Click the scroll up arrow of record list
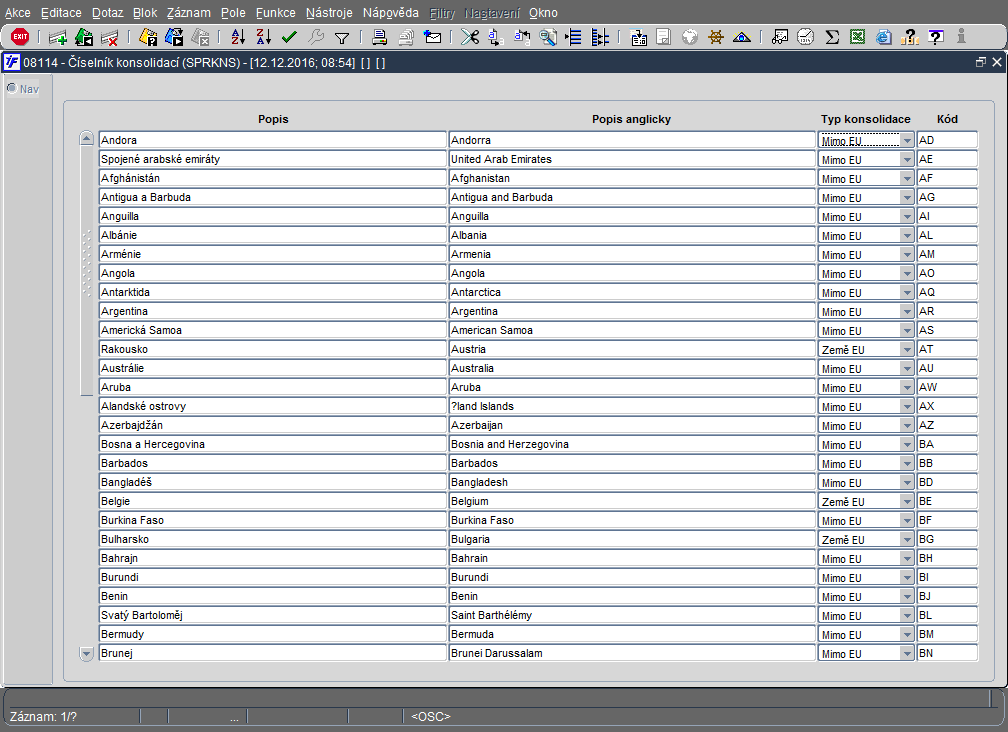The height and width of the screenshot is (732, 1008). coord(86,138)
